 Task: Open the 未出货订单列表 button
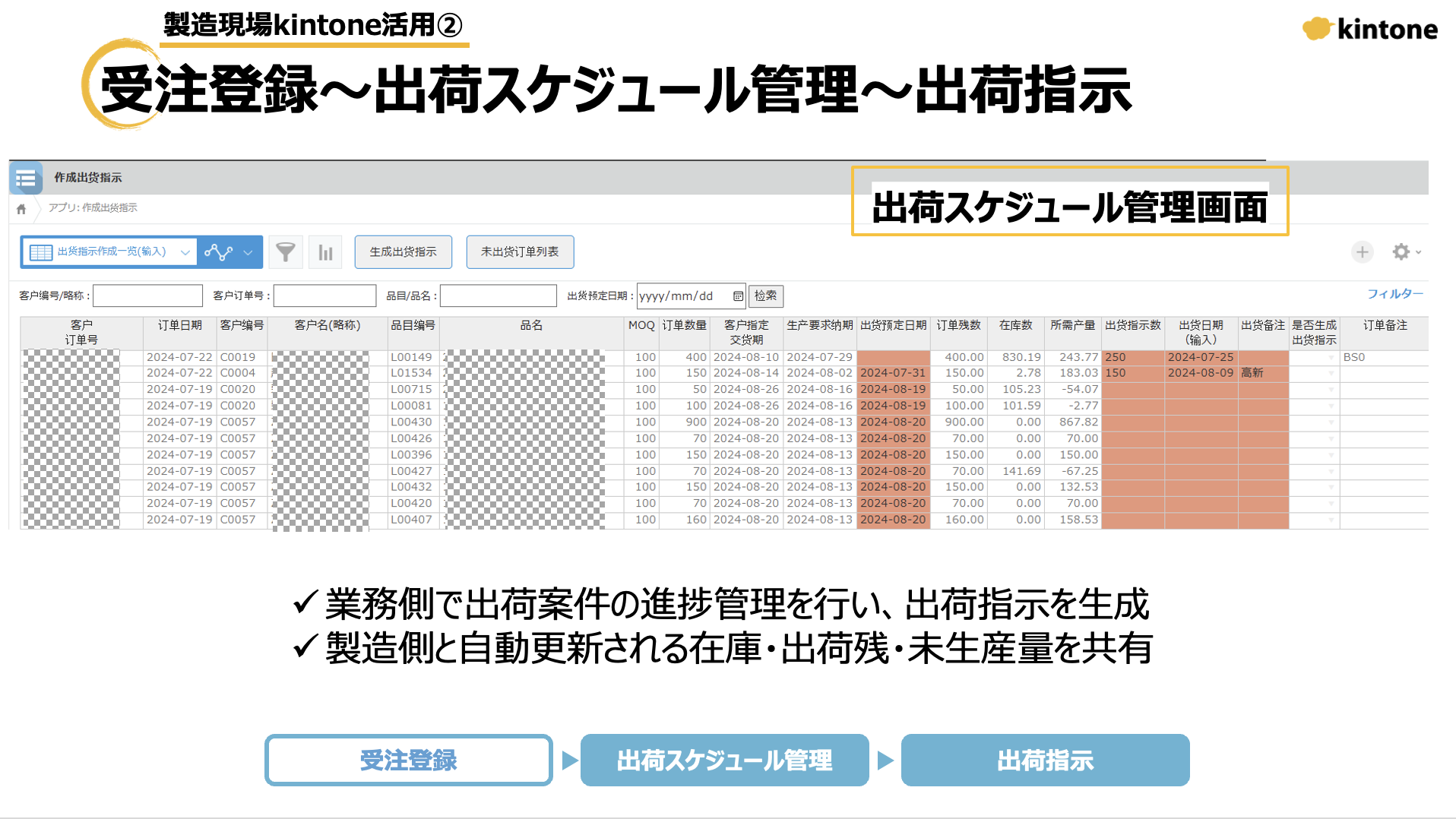click(520, 252)
